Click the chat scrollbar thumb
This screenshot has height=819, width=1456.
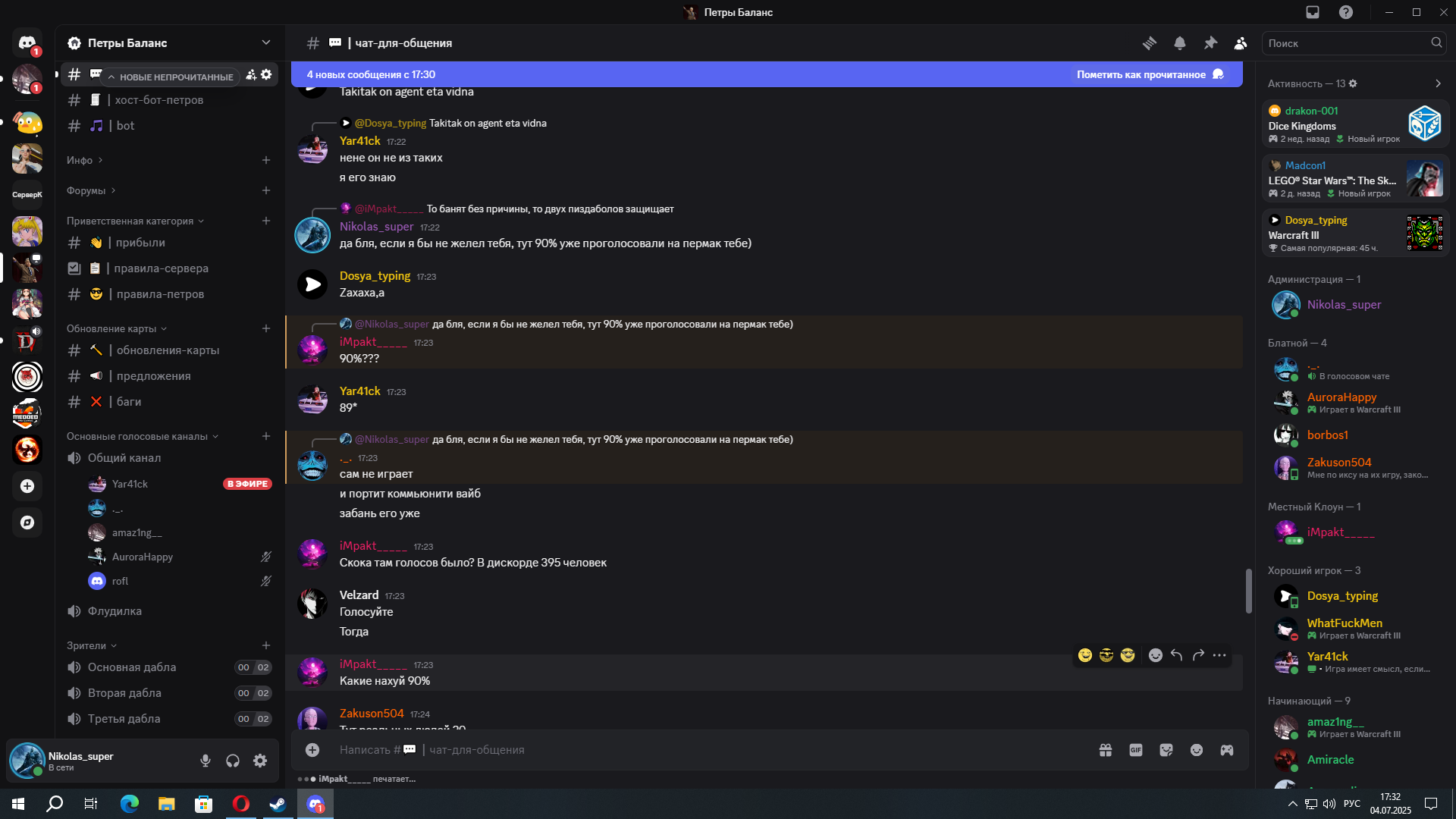pyautogui.click(x=1248, y=591)
